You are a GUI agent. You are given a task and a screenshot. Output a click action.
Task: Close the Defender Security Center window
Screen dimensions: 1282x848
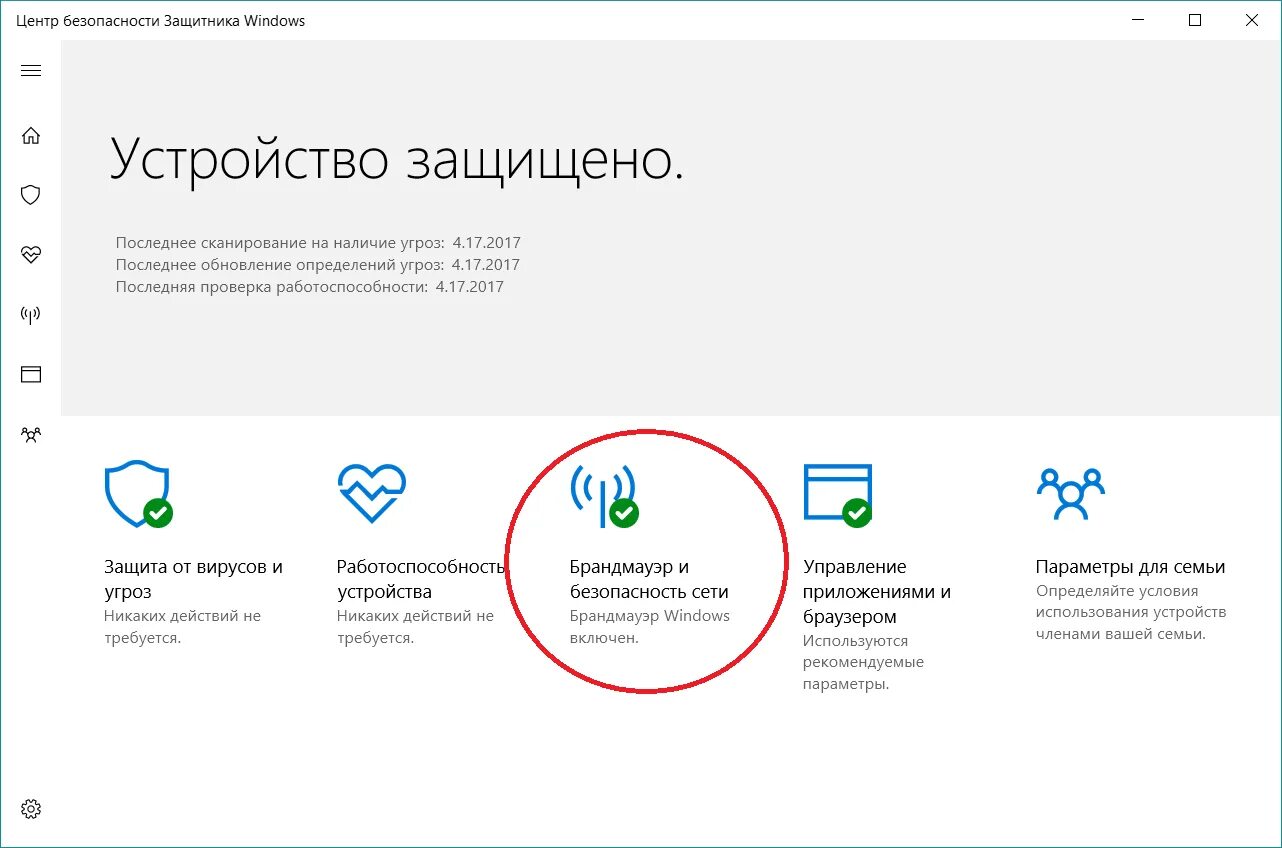point(1252,20)
